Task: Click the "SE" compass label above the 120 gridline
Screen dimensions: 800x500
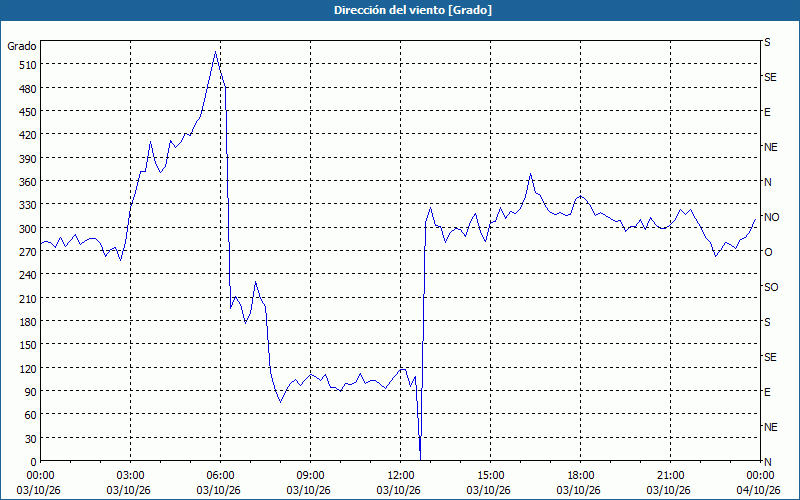Action: coord(770,357)
